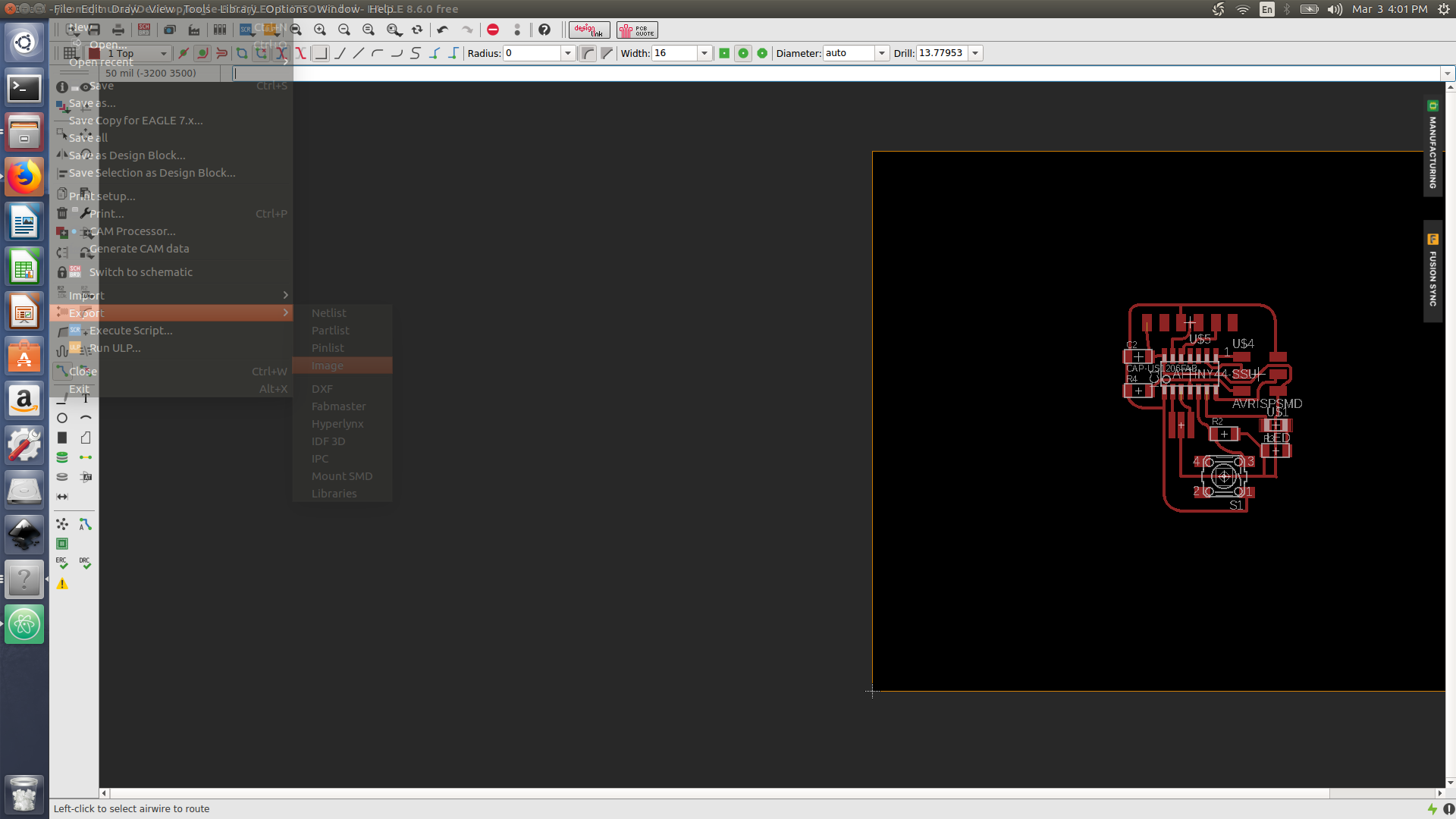Open the Radius dropdown arrow
1456x819 pixels.
tap(567, 53)
